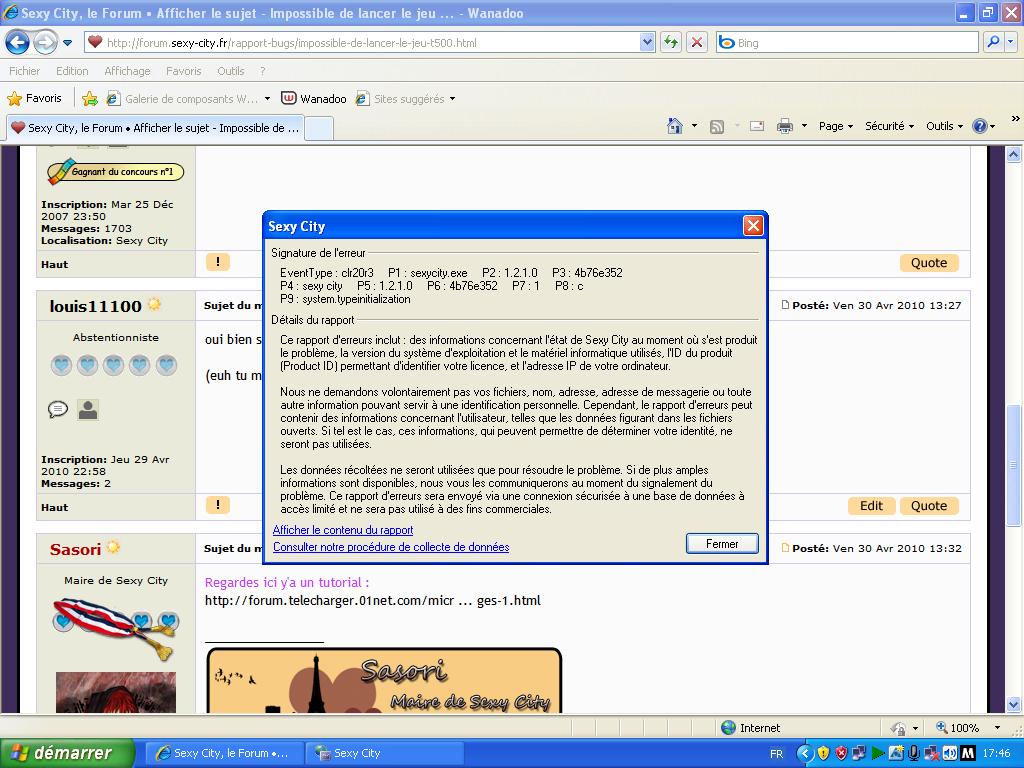Click the report icon on the top post
The width and height of the screenshot is (1024, 768).
pyautogui.click(x=217, y=262)
